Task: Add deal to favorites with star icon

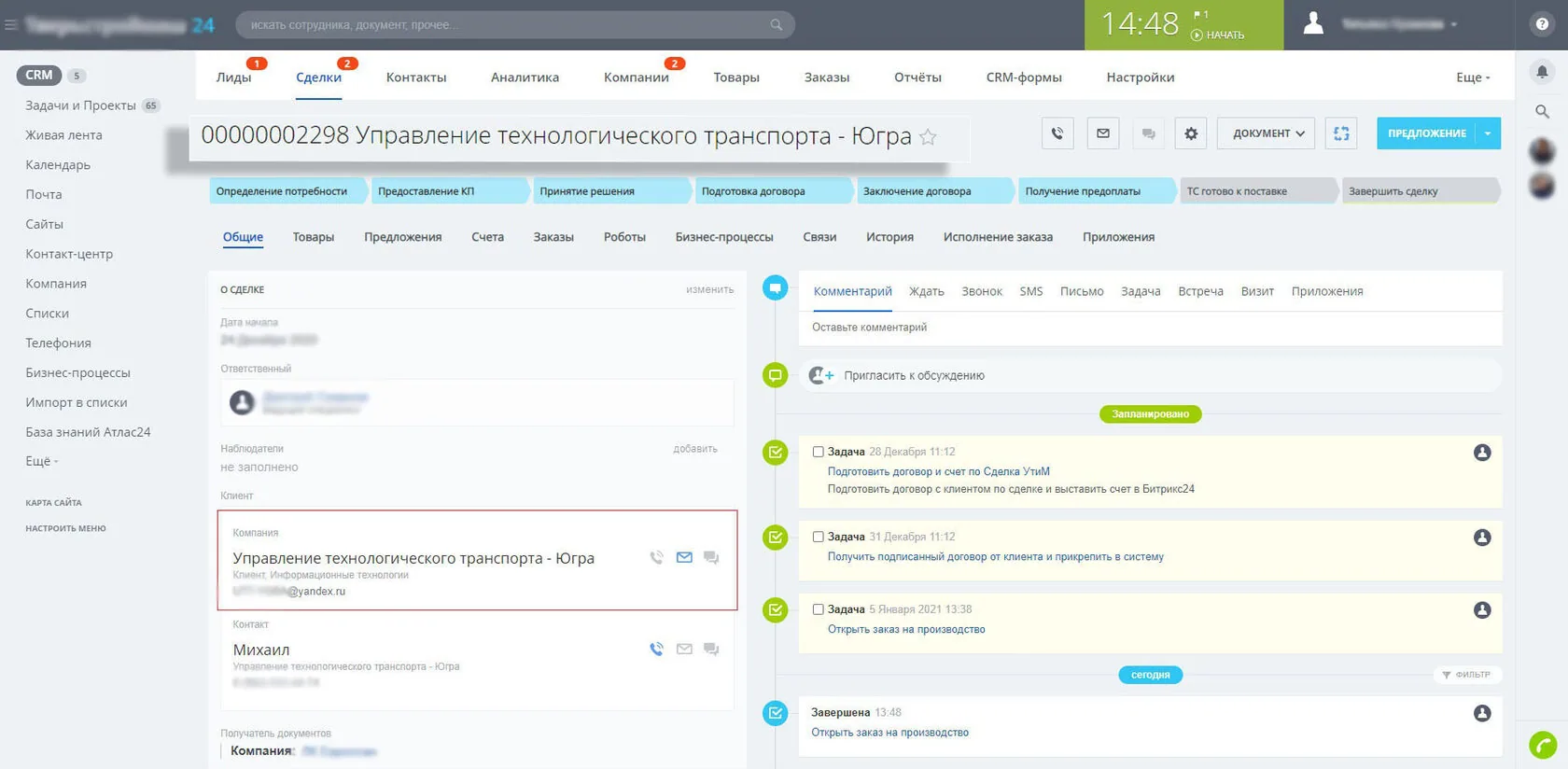Action: click(928, 137)
